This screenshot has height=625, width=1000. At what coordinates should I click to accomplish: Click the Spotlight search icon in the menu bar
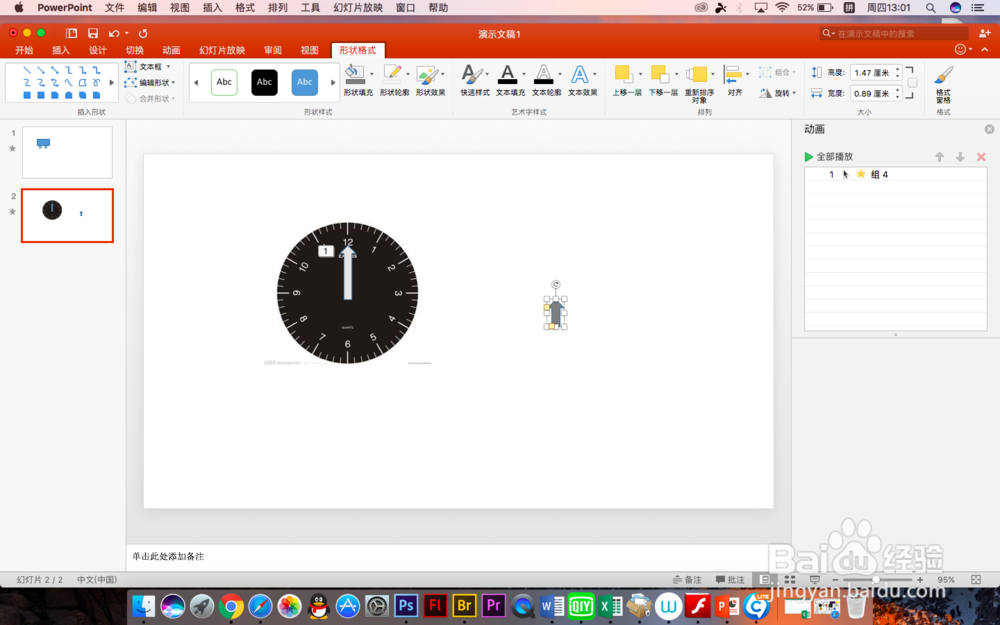pos(930,8)
